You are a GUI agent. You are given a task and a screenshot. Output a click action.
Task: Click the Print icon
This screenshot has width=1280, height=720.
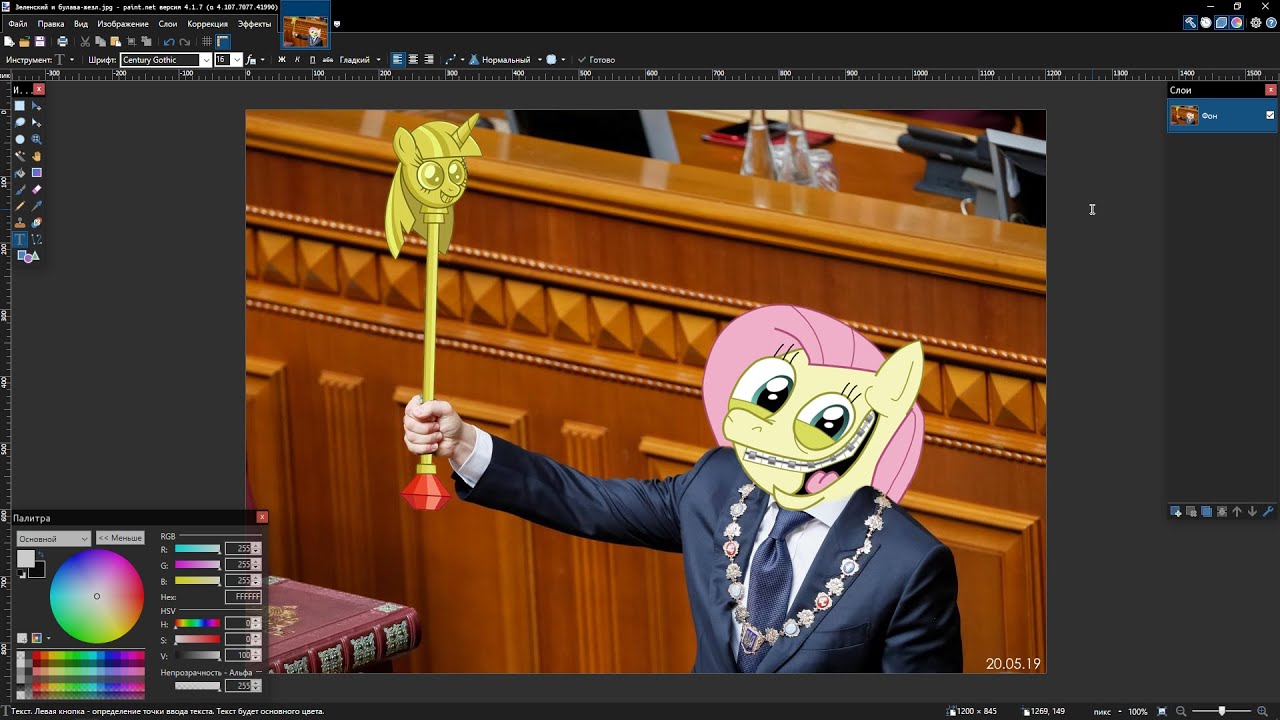tap(62, 41)
